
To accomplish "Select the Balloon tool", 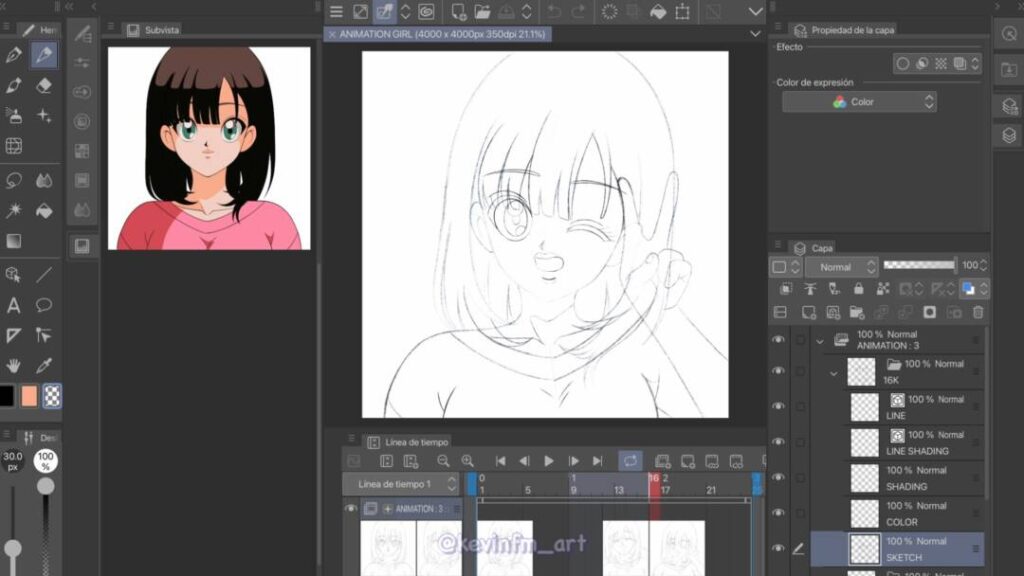I will coord(44,305).
